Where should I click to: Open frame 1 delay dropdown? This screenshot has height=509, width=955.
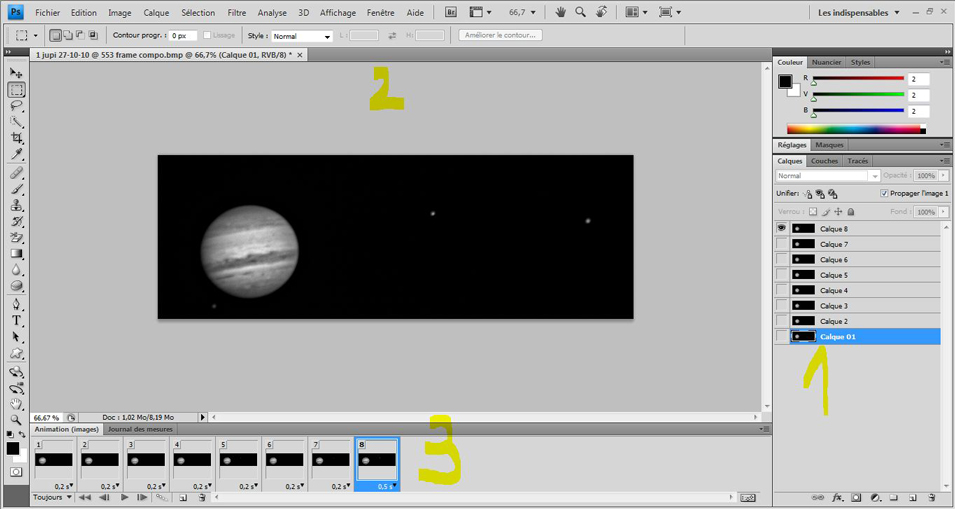[x=63, y=486]
